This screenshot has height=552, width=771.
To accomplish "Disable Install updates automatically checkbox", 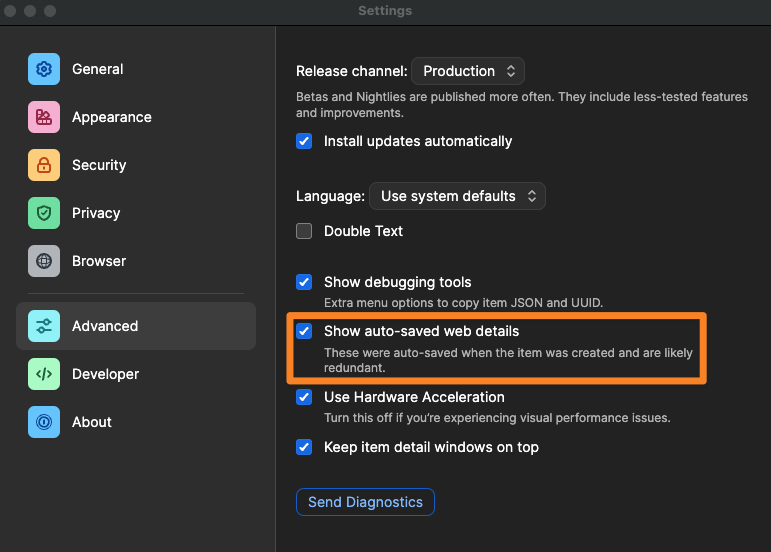I will [x=304, y=141].
